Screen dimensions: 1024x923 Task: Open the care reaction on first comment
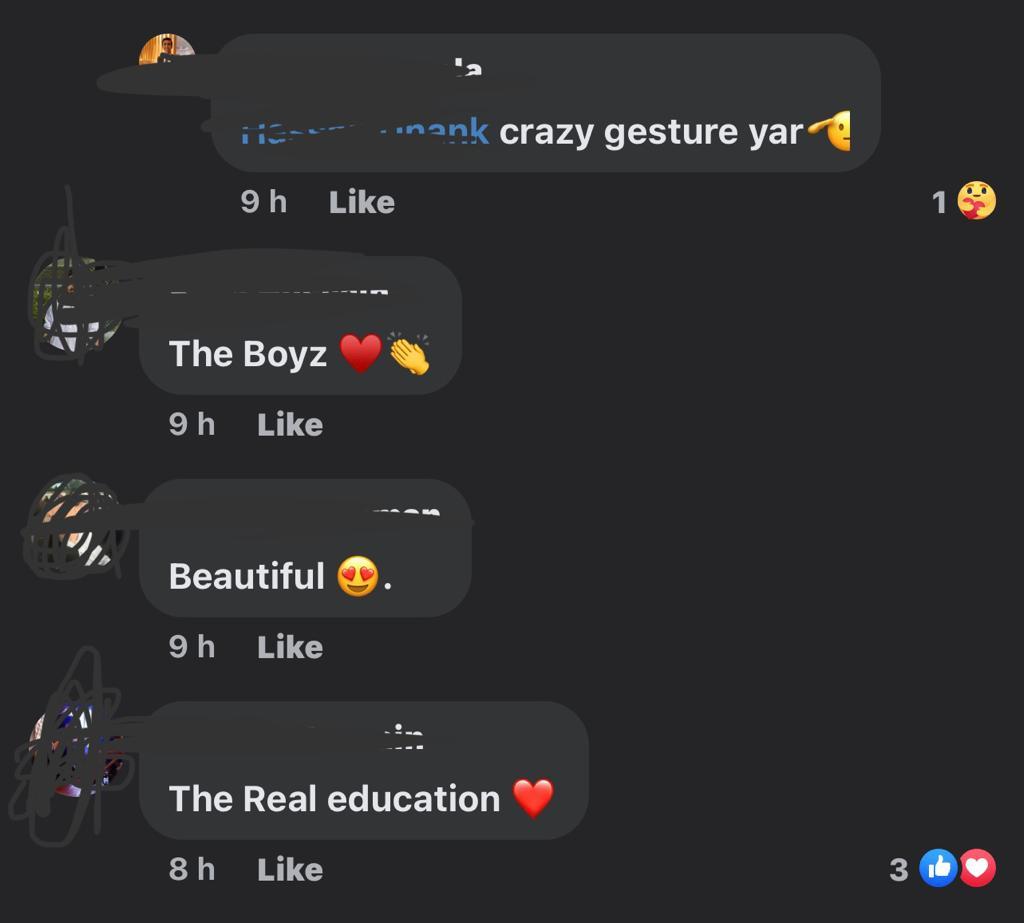[976, 201]
